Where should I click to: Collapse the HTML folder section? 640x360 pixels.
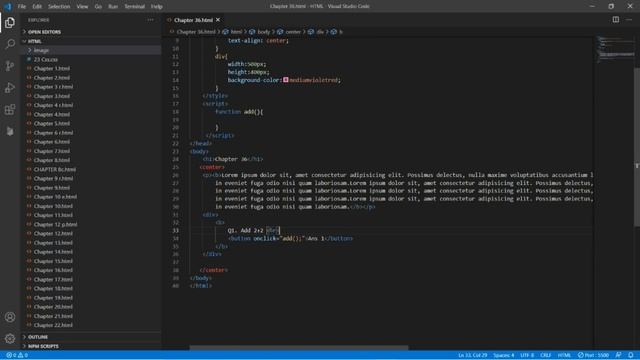tap(91, 41)
